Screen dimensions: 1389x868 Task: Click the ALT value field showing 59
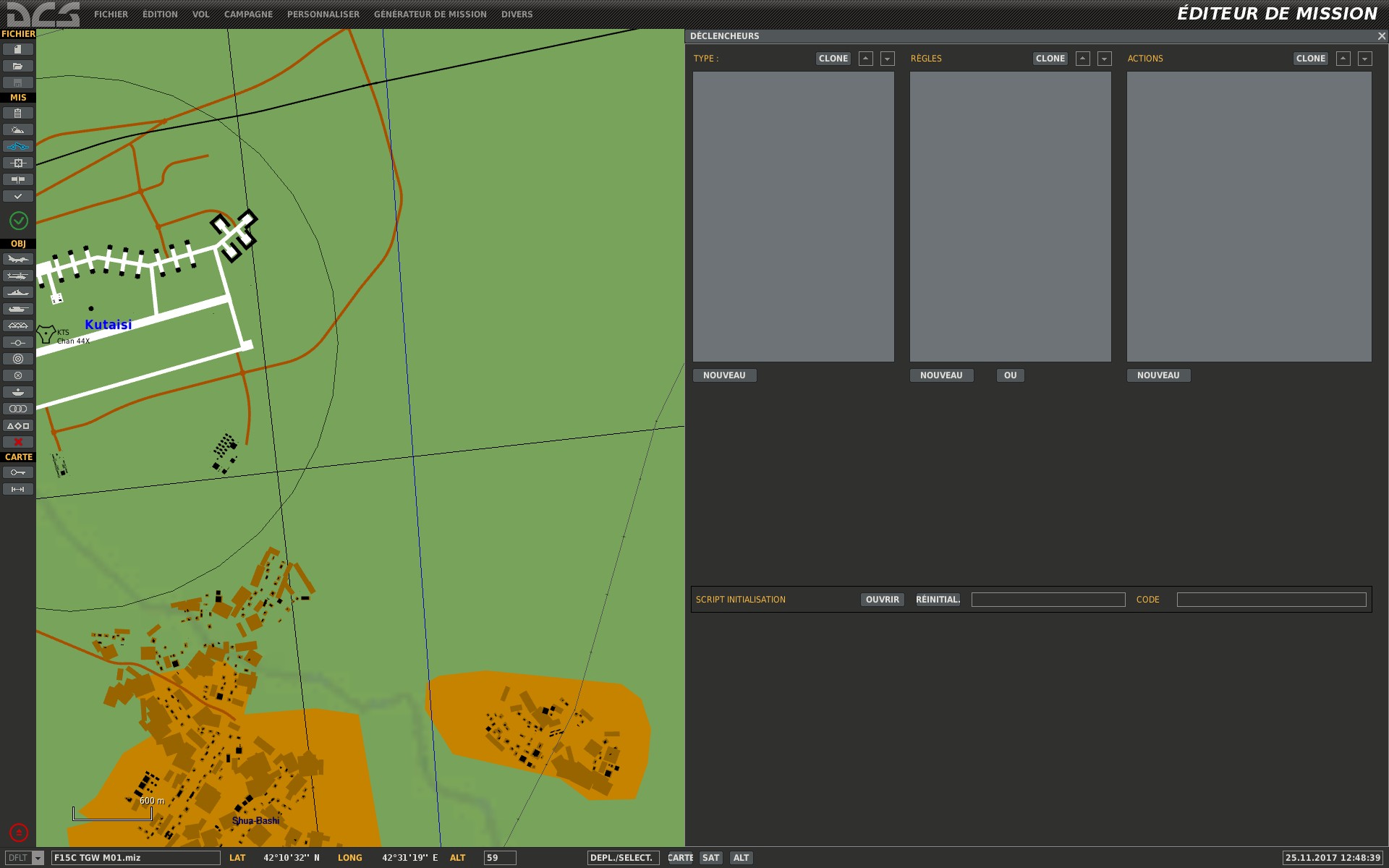[x=500, y=858]
